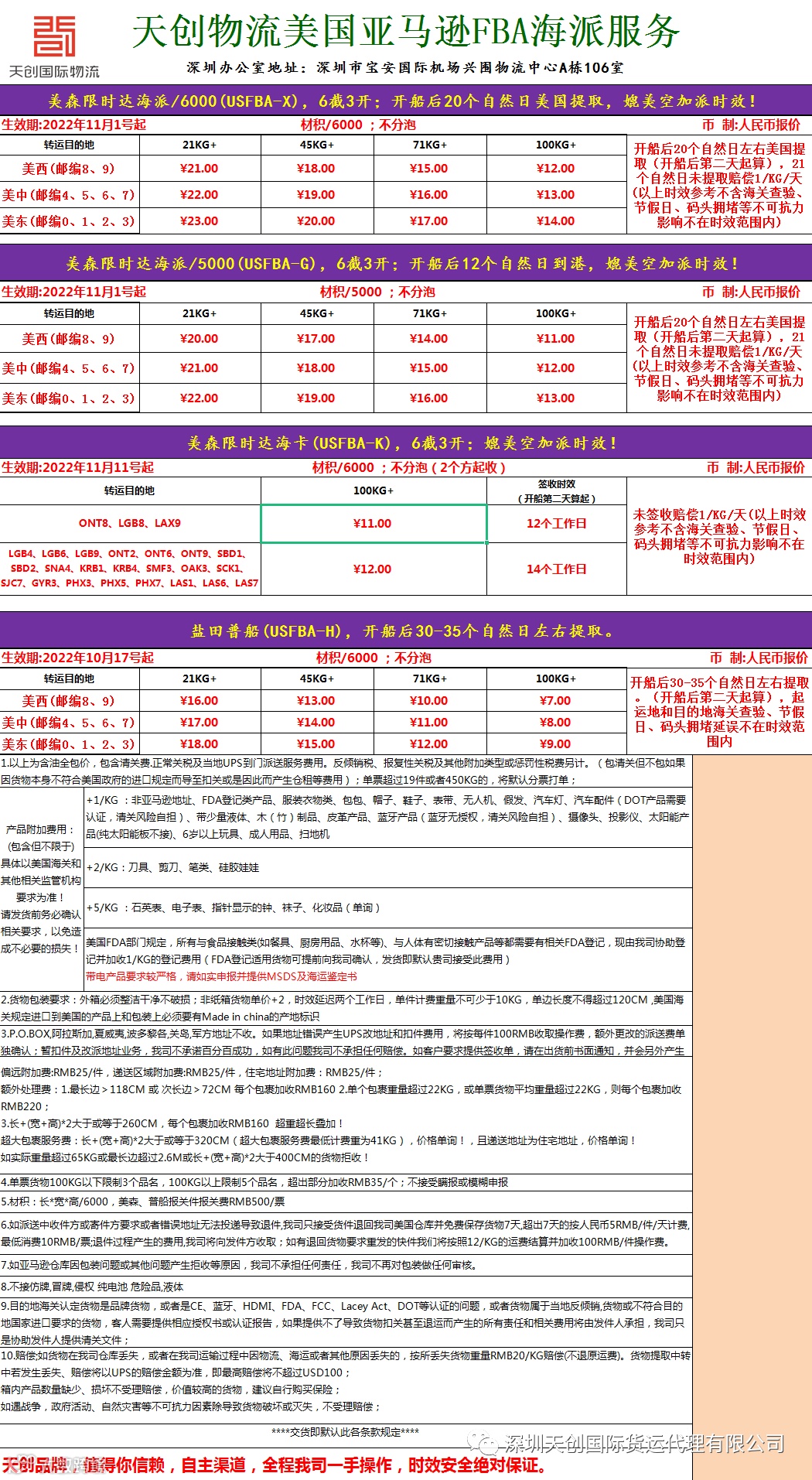Screen dimensions: 812x1480
Task: Select ¥20.00 美西 21KG+ in USFBA-G table
Action: 200,338
